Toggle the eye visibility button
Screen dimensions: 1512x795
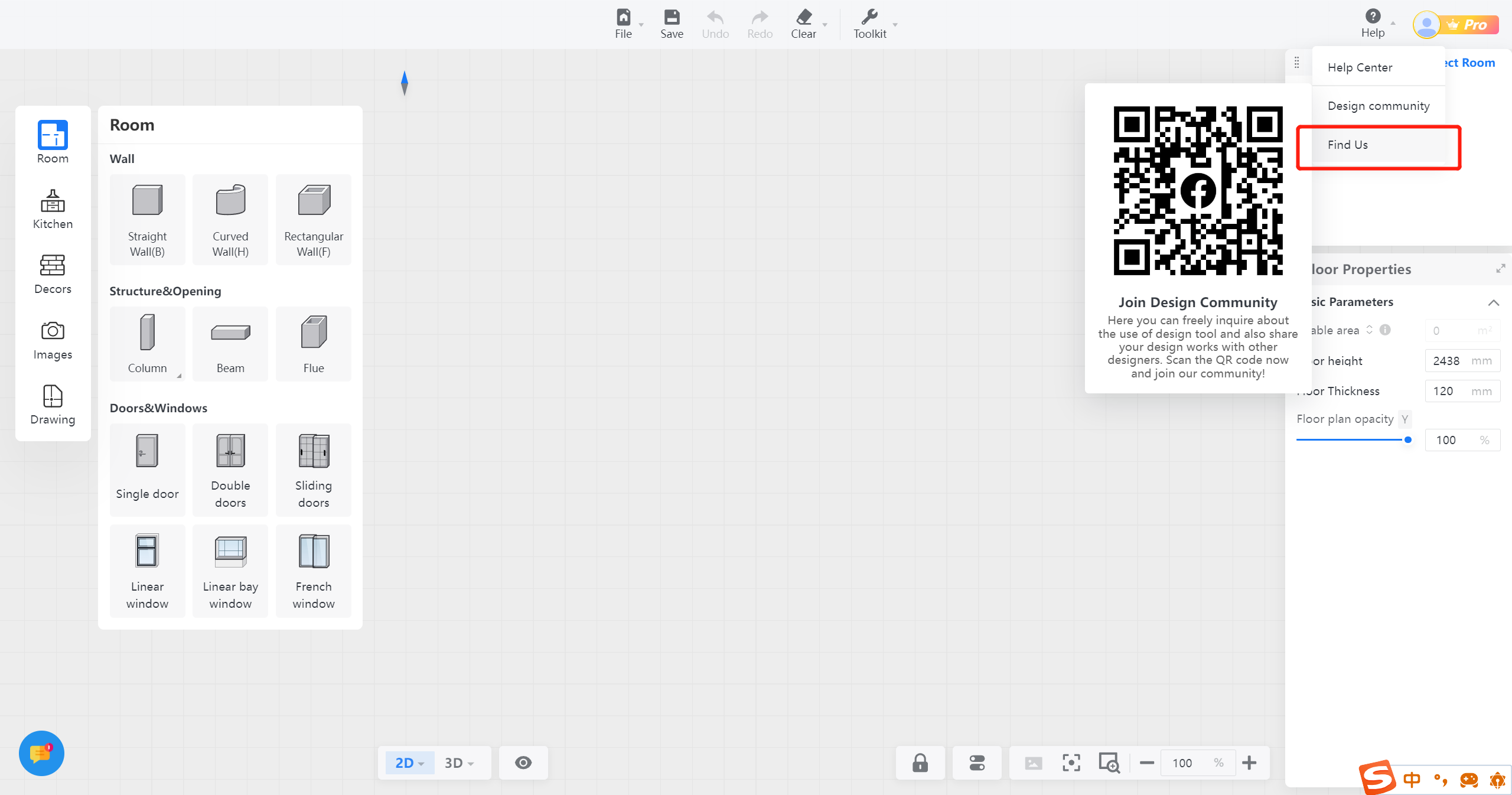[523, 763]
